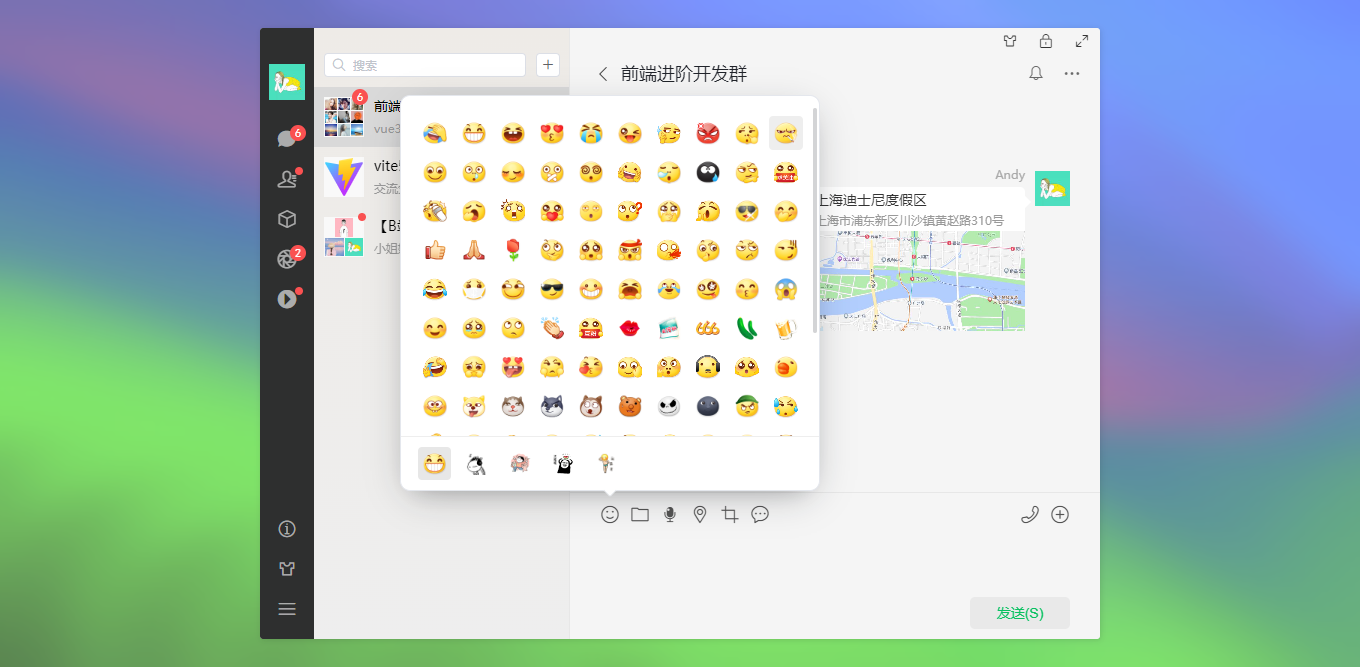Viewport: 1360px width, 667px height.
Task: Open chat history bubble icon in toolbar
Action: [x=760, y=514]
